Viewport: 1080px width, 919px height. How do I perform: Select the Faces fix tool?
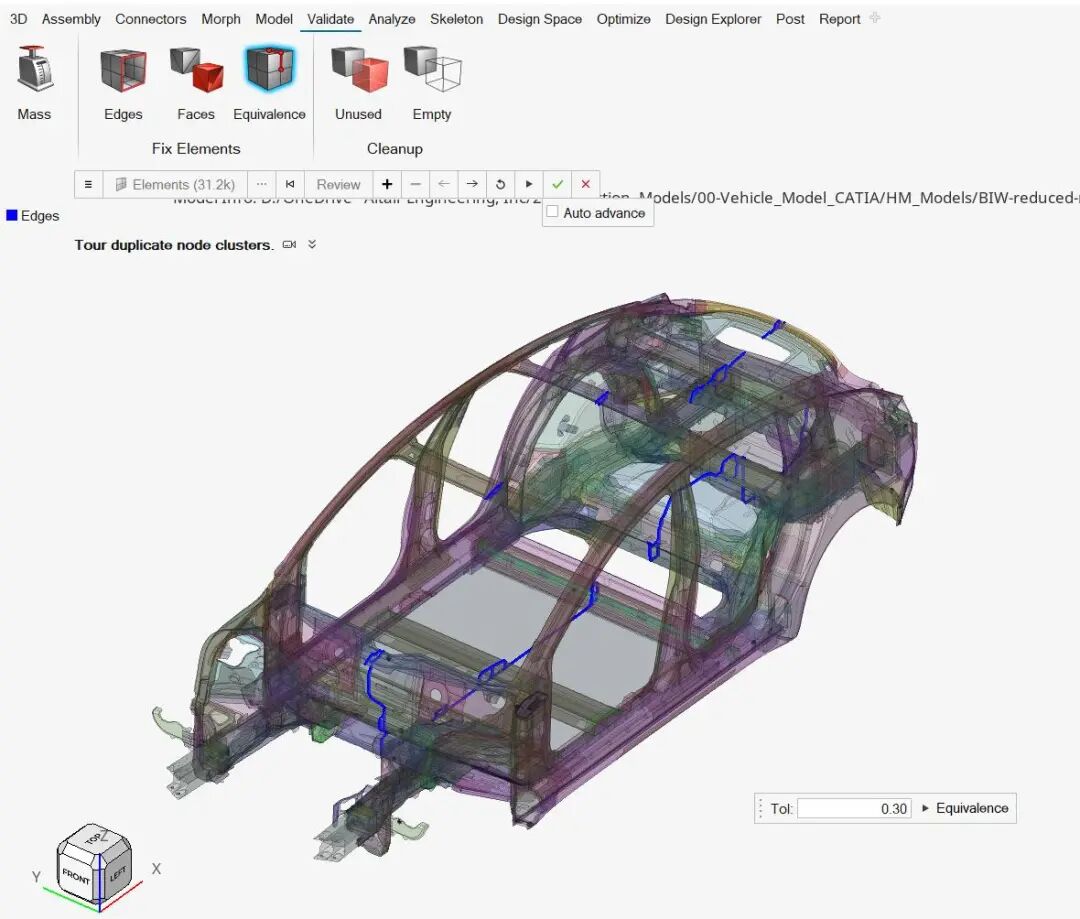pos(196,72)
